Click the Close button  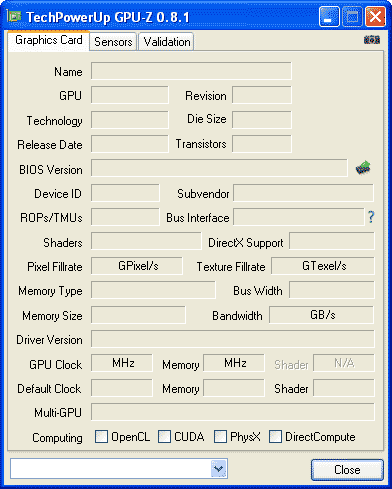click(347, 470)
